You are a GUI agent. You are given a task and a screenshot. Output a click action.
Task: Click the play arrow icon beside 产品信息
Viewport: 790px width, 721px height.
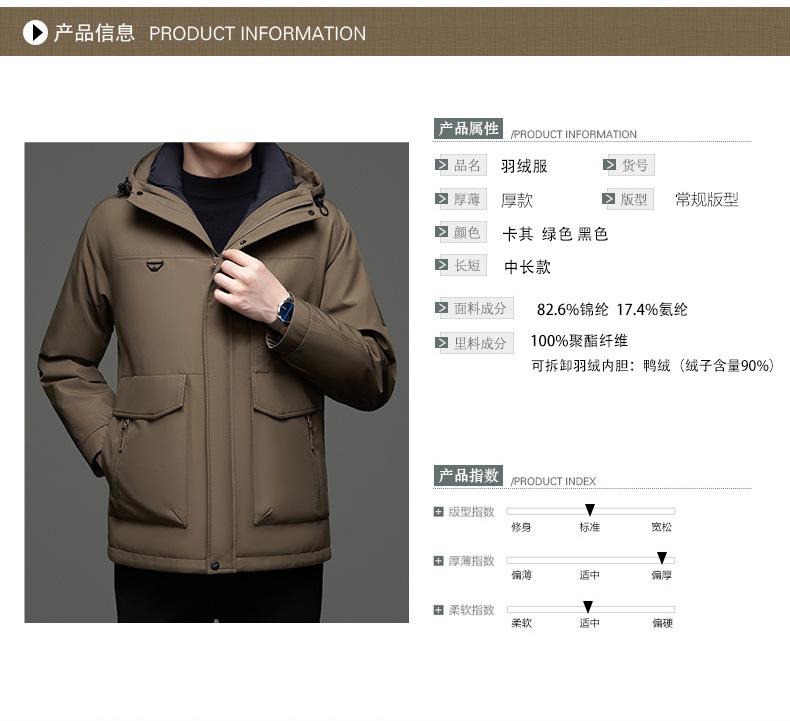pos(35,32)
